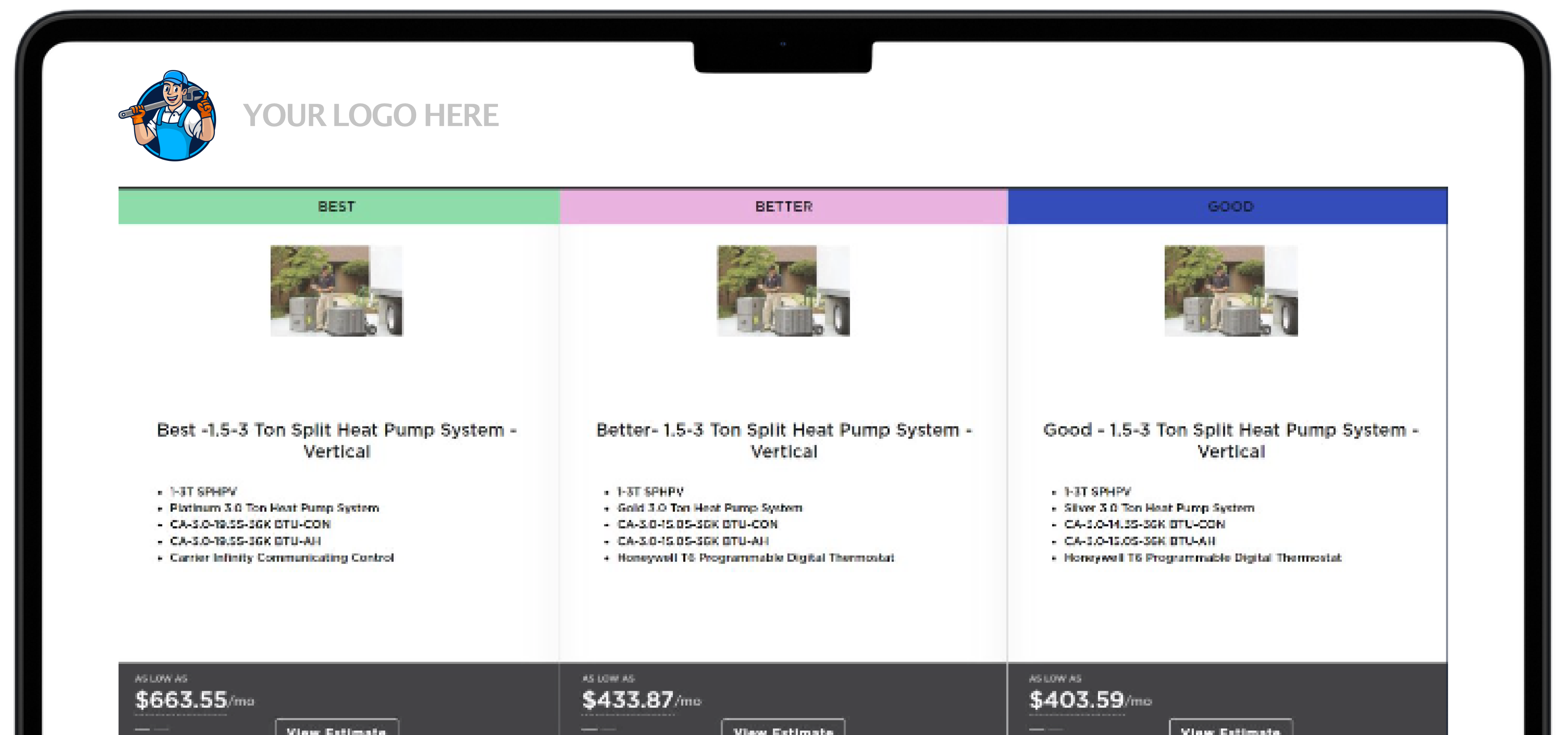Click CA-3.0-15.0S-36K BTU-CON item in Better column
This screenshot has height=735, width=1568.
(697, 524)
